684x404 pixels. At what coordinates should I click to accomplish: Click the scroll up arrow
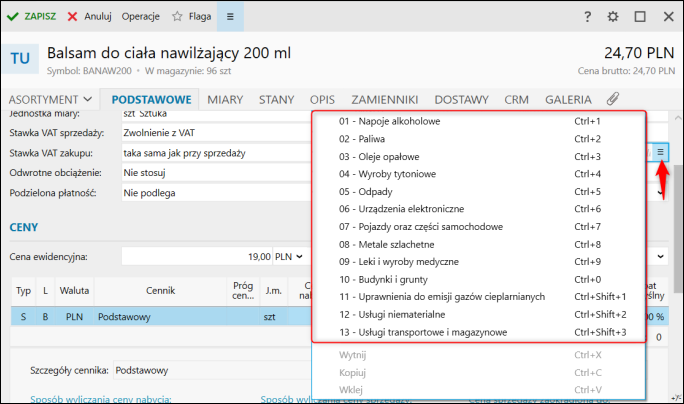(677, 118)
